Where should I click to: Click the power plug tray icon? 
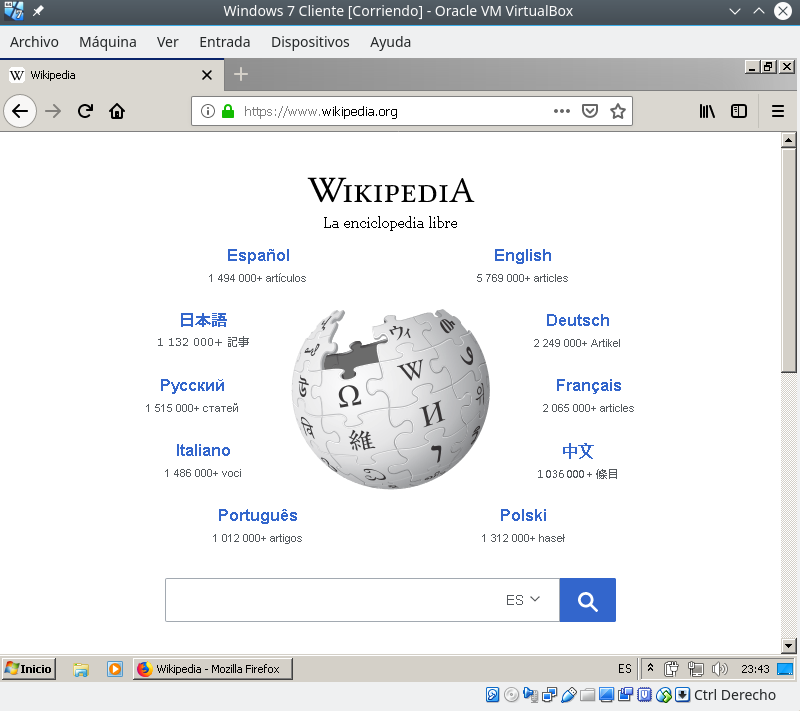pos(671,669)
